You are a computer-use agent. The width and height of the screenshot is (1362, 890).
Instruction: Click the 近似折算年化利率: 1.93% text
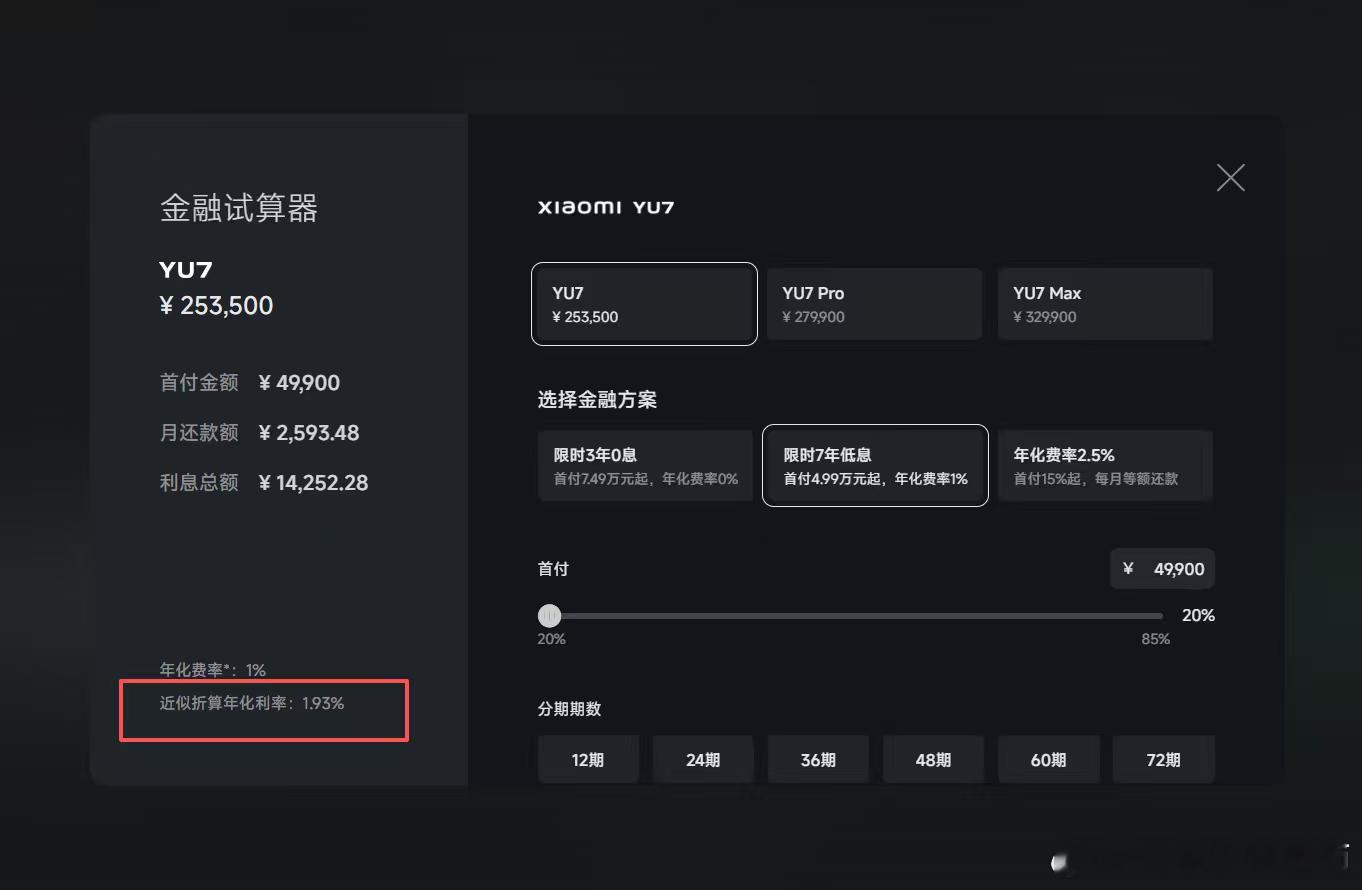point(252,703)
